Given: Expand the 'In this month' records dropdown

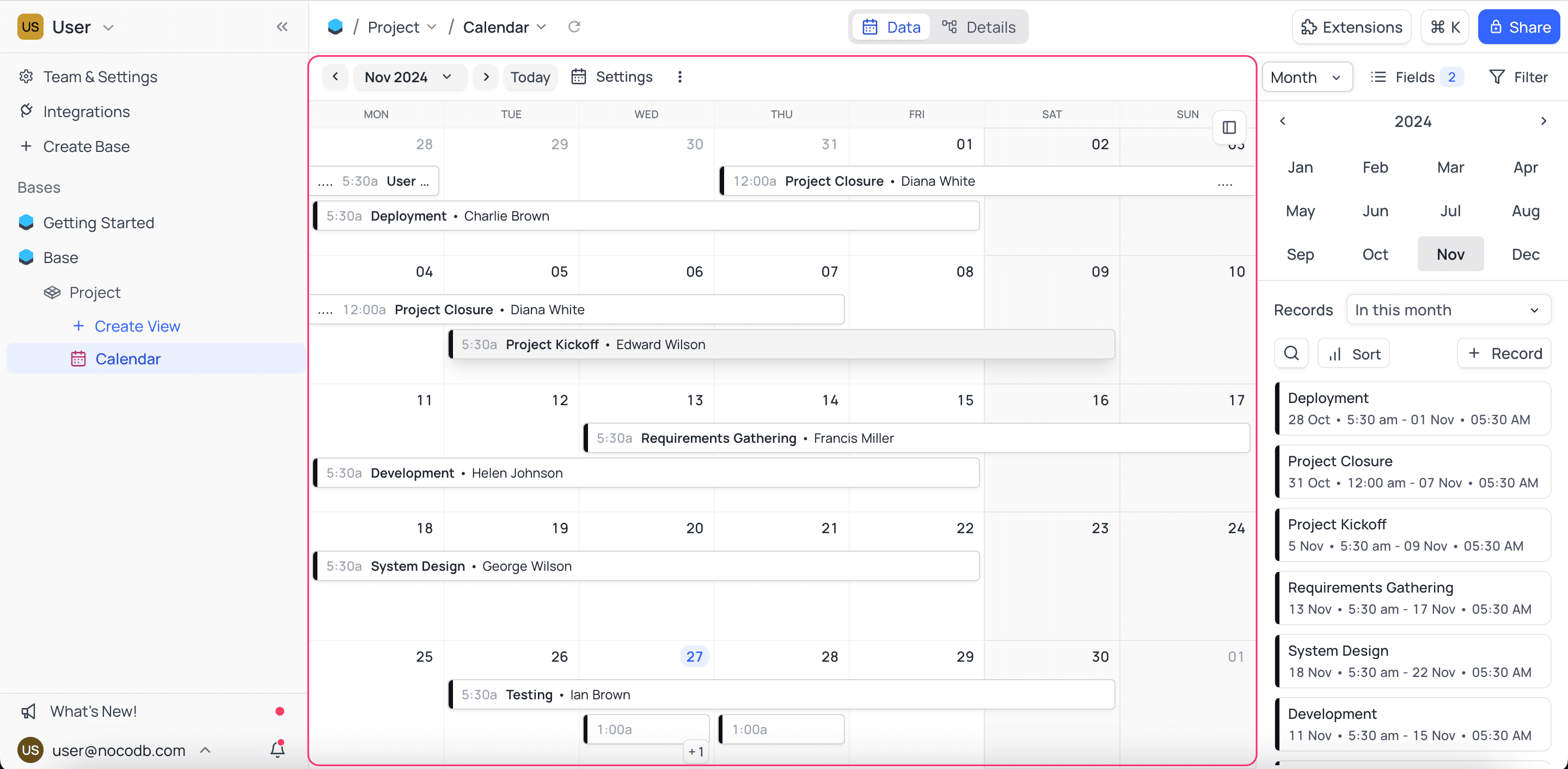Looking at the screenshot, I should (1448, 310).
